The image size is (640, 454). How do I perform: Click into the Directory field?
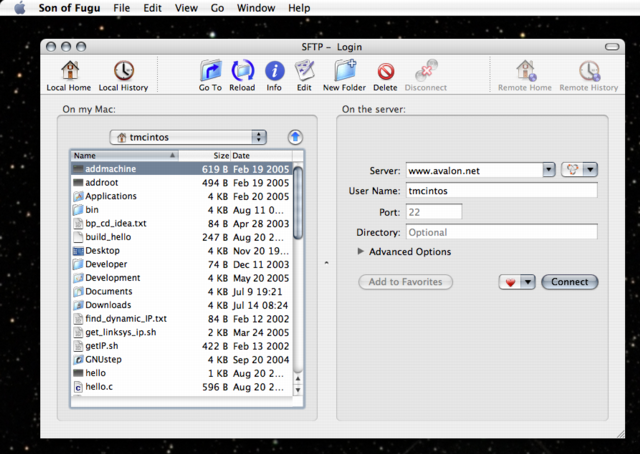[502, 232]
